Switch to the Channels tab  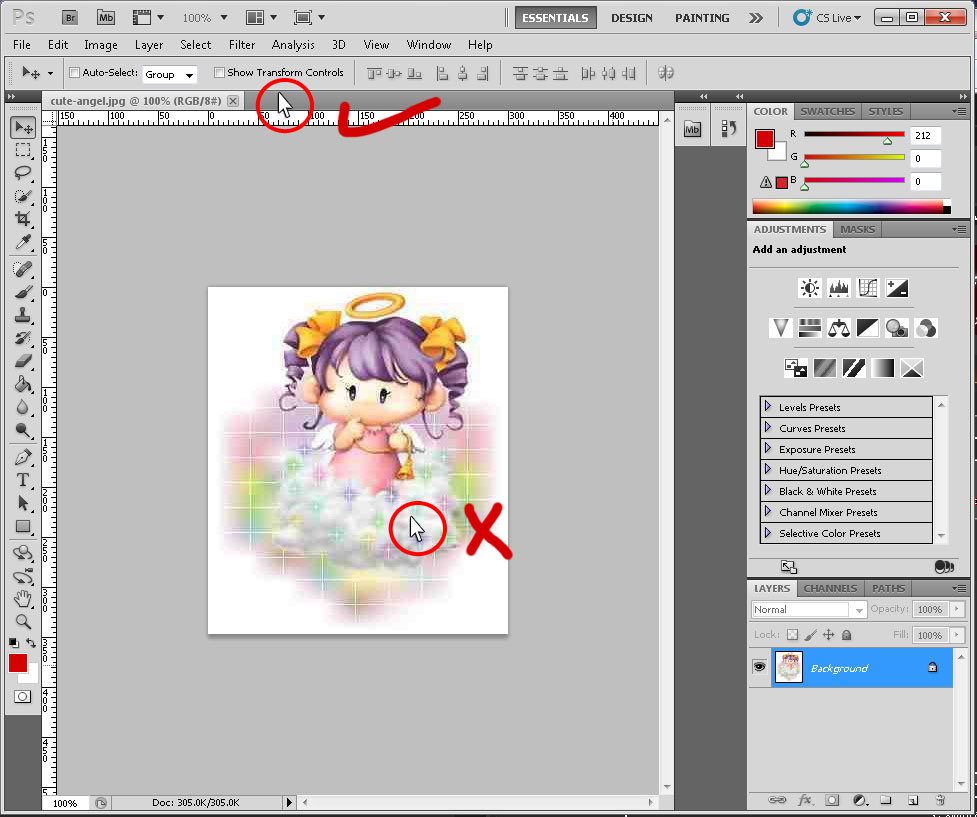(x=830, y=588)
